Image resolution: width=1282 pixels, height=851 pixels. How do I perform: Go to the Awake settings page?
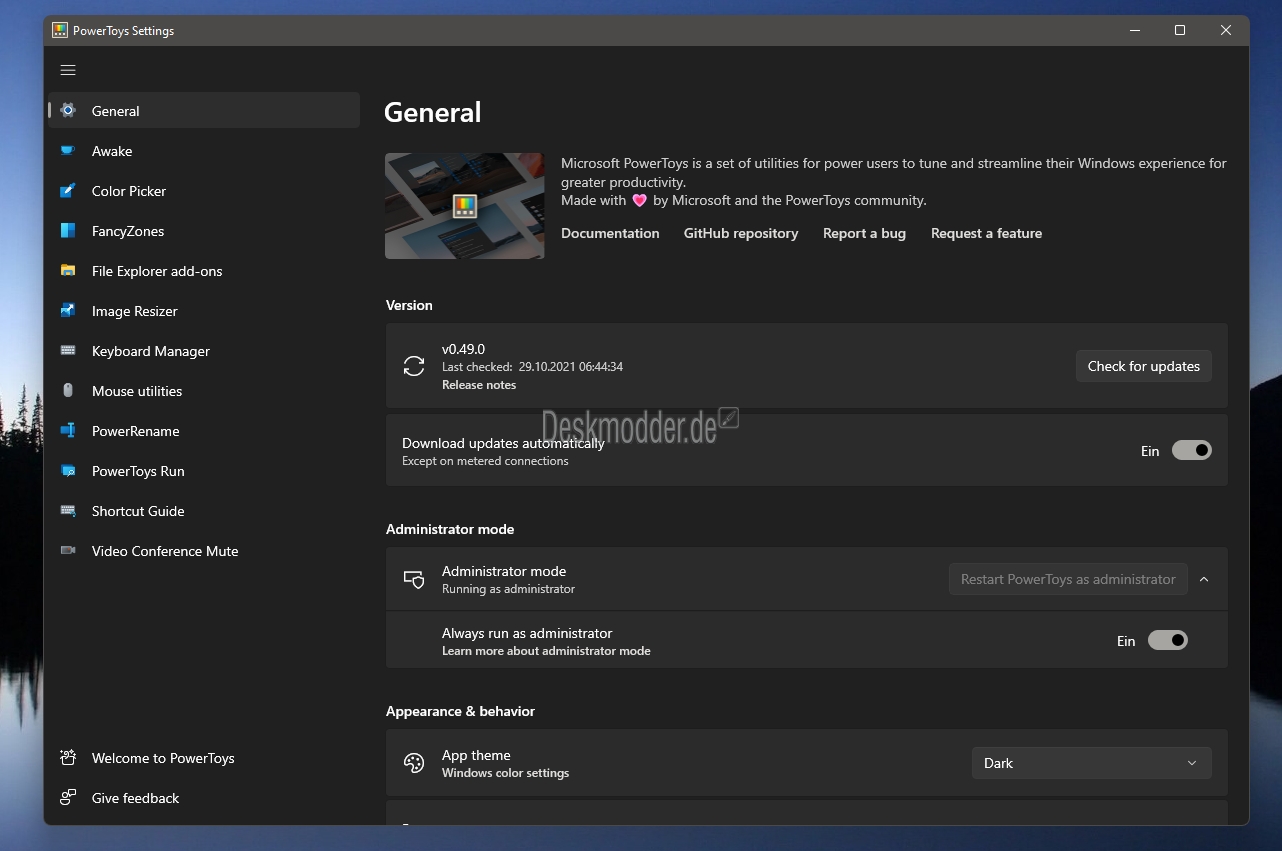click(204, 151)
